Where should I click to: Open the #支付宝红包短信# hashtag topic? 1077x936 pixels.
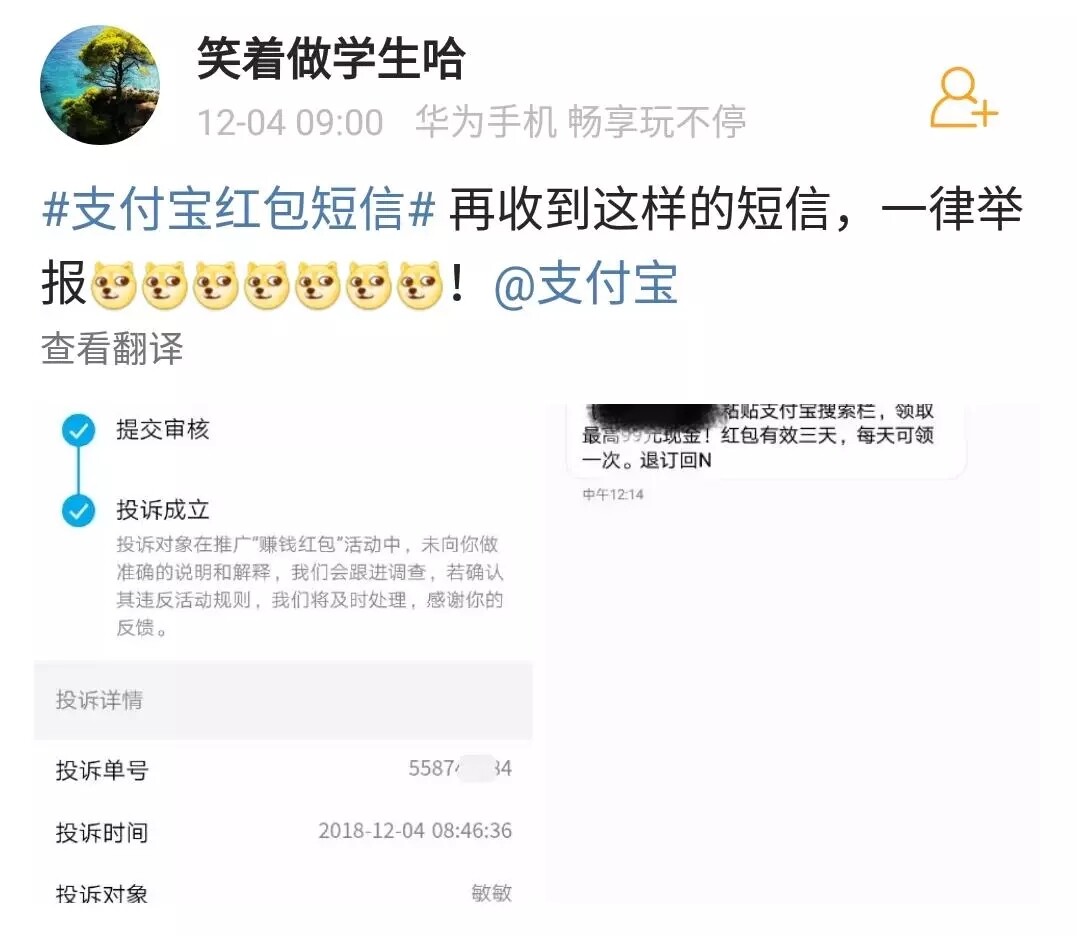pyautogui.click(x=238, y=209)
